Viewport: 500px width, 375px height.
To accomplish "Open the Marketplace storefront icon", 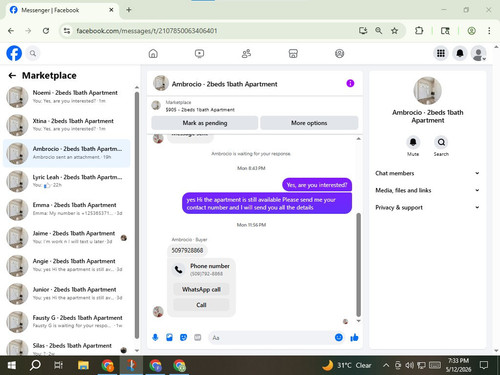I will pos(293,54).
